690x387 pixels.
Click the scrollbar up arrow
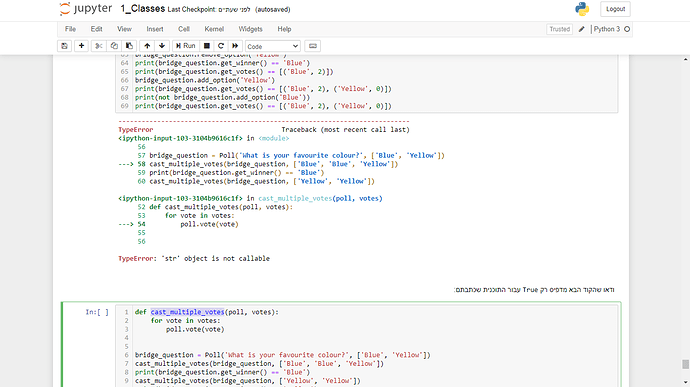click(685, 59)
